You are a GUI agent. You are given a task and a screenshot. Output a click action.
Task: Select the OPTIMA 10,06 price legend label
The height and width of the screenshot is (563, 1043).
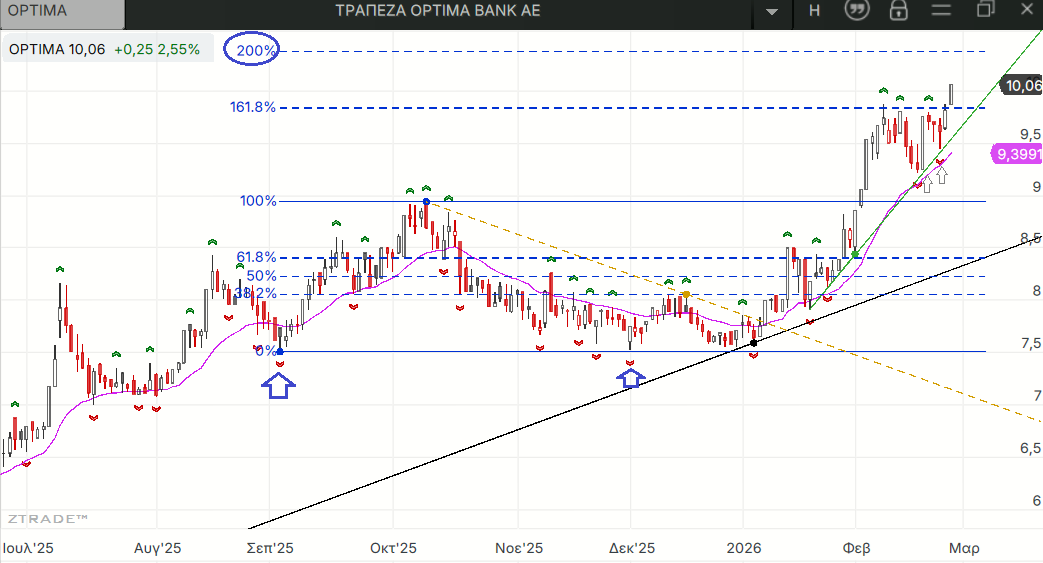[x=57, y=49]
